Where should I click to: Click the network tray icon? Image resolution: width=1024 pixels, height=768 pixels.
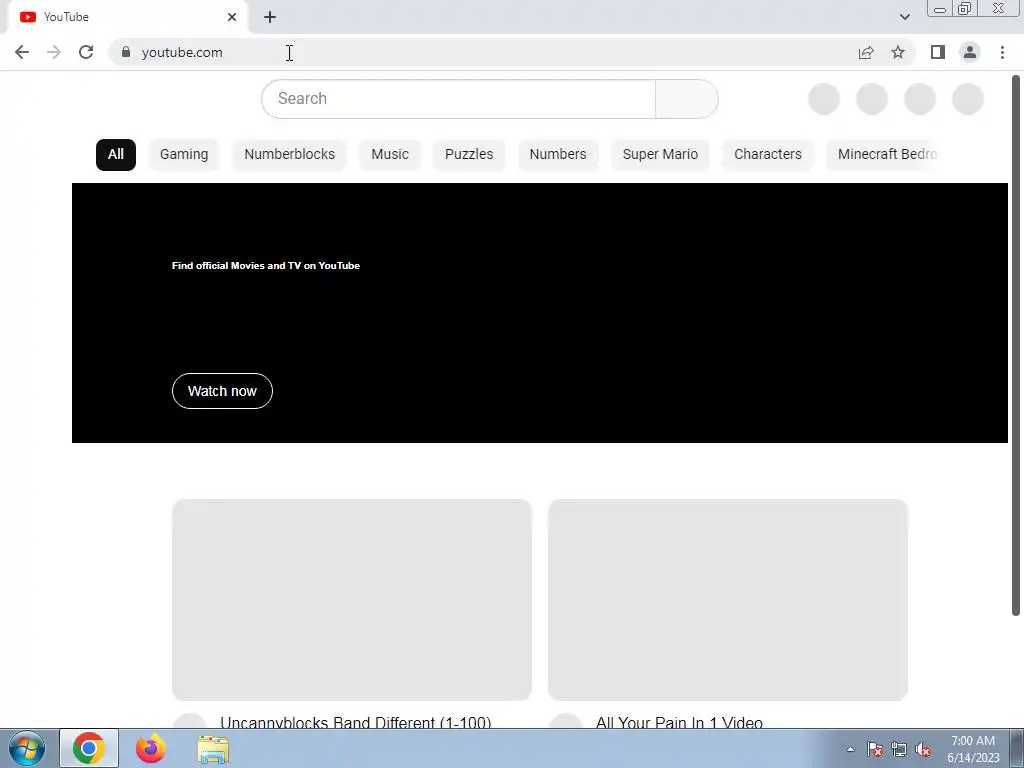(x=899, y=750)
